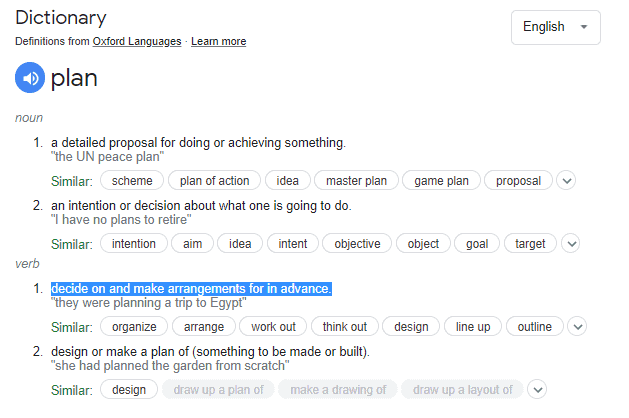Select the 'scheme' synonym chip
Image resolution: width=629 pixels, height=418 pixels.
132,181
